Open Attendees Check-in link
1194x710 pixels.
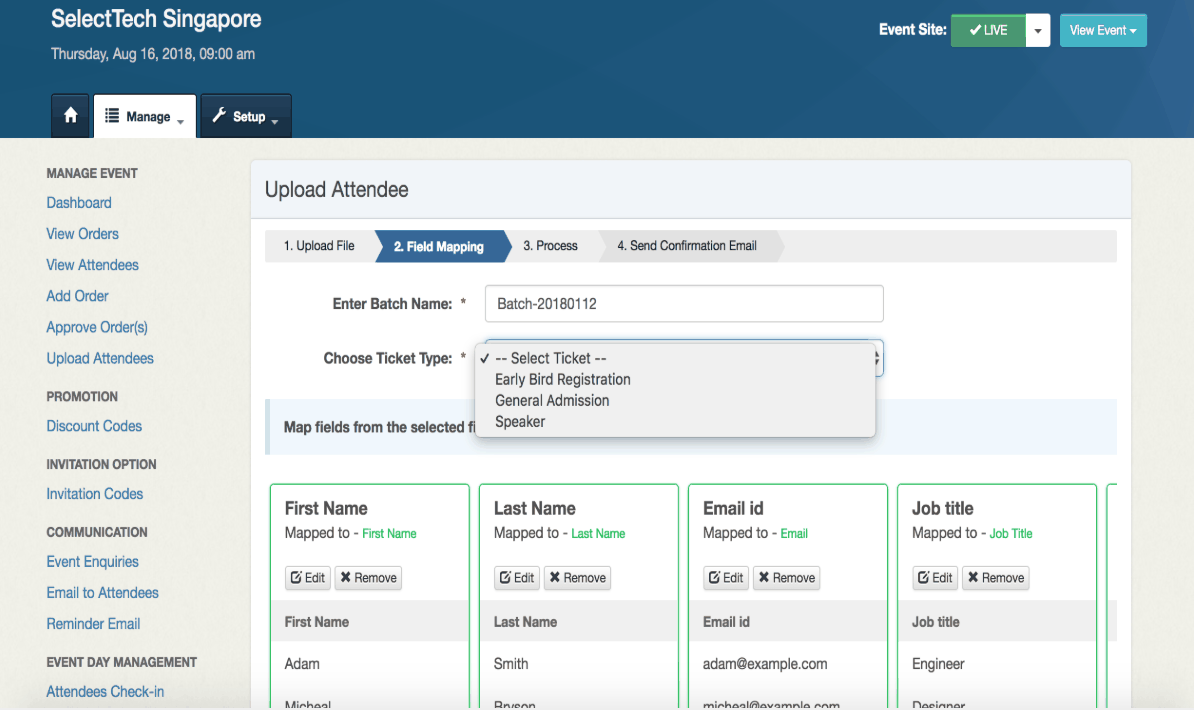(x=105, y=692)
